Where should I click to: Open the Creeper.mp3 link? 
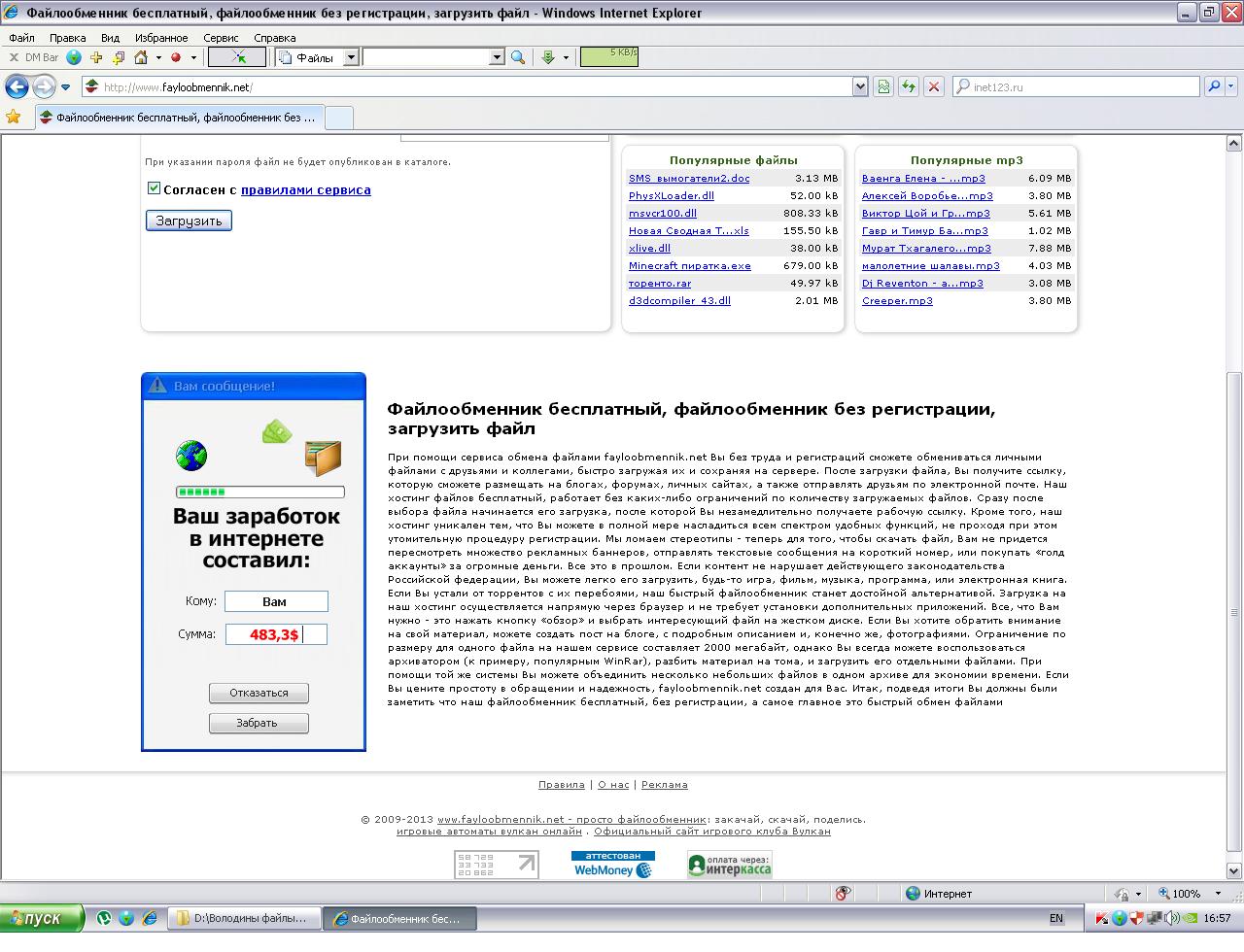tap(897, 300)
